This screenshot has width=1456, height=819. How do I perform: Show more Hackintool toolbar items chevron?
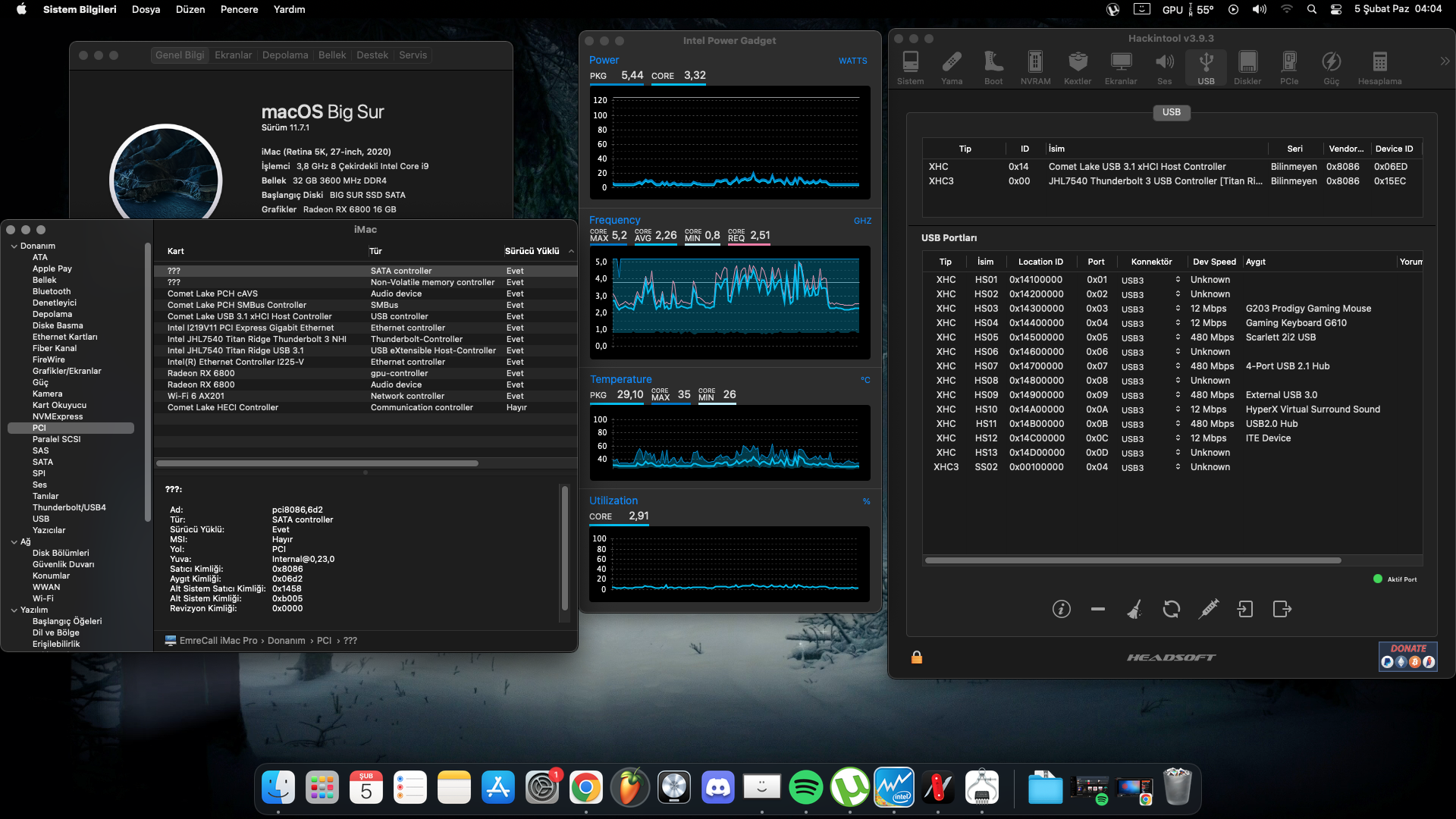1445,61
